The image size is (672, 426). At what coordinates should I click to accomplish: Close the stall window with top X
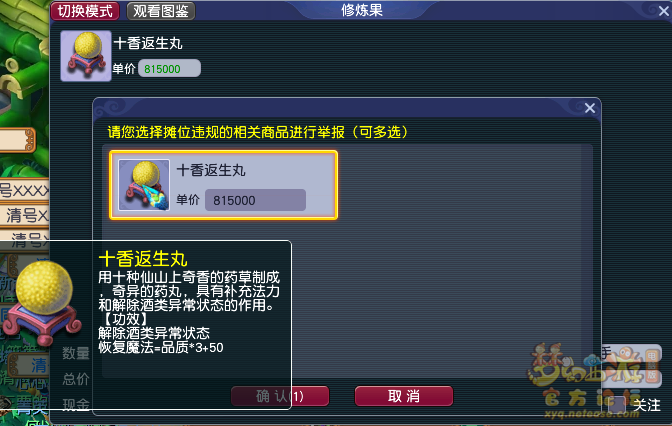(x=664, y=10)
